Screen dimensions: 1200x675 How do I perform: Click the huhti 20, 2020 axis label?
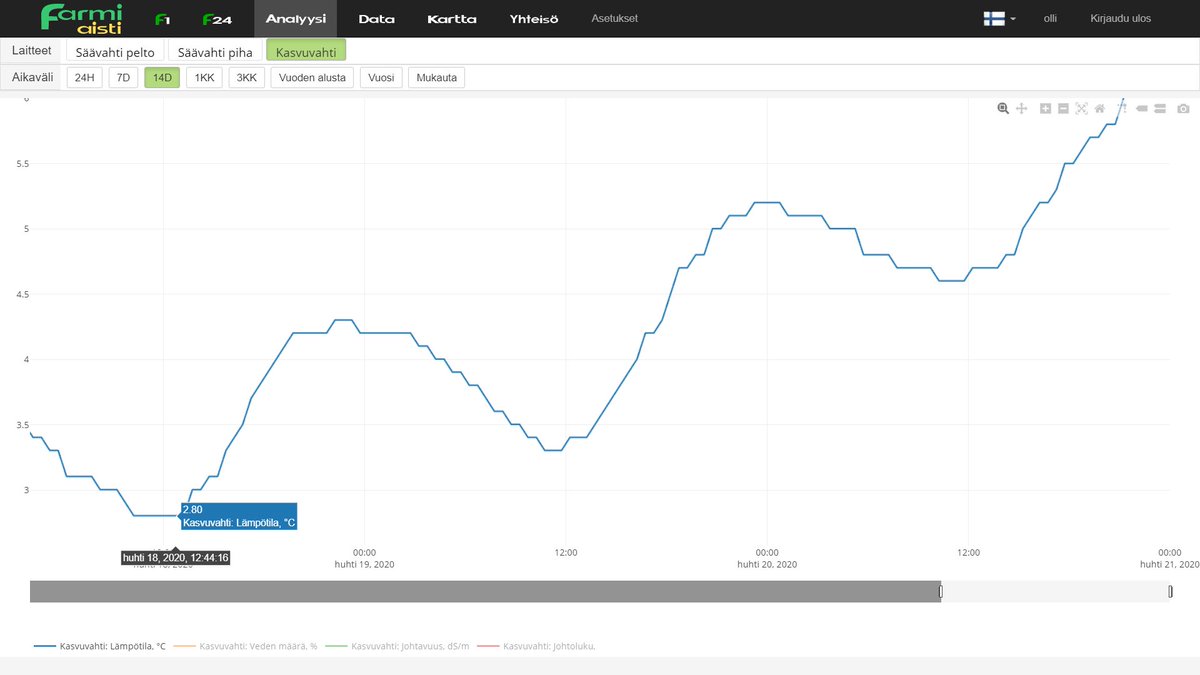point(767,564)
